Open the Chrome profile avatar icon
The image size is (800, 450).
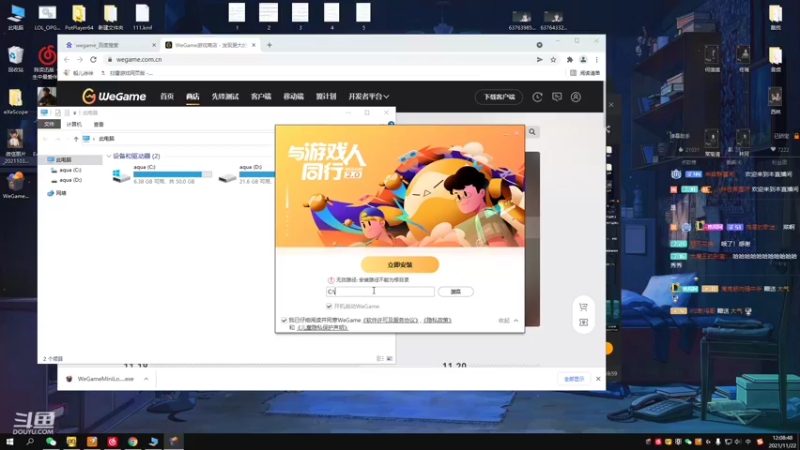point(583,60)
